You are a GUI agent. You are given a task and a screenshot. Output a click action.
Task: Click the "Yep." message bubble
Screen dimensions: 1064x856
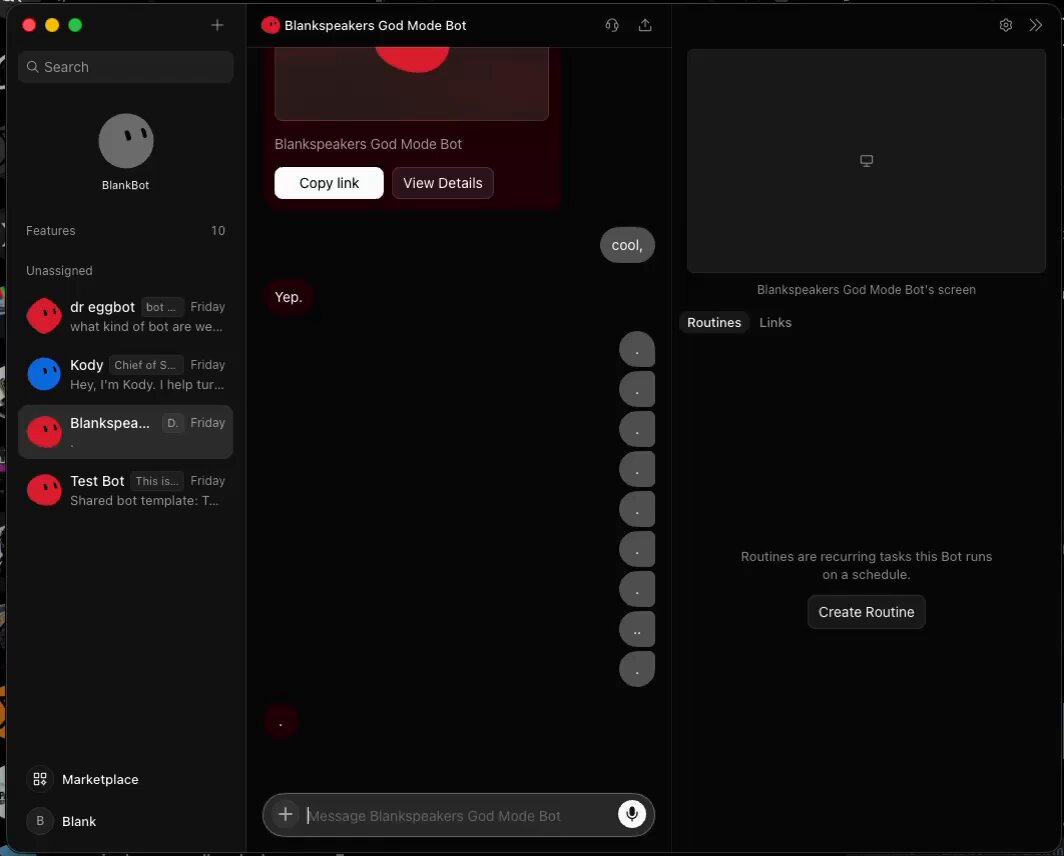[288, 297]
